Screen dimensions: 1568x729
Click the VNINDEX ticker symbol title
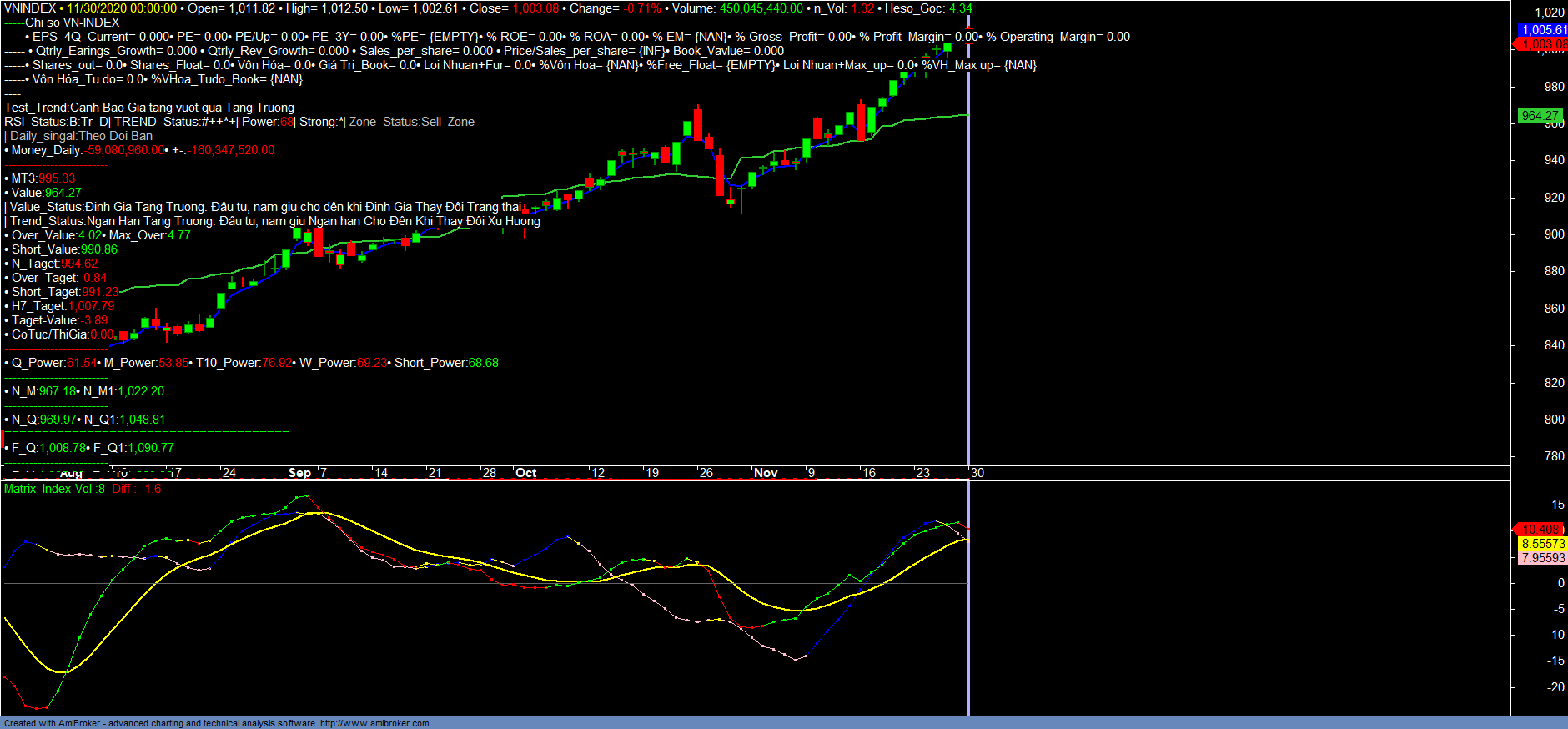[x=30, y=8]
